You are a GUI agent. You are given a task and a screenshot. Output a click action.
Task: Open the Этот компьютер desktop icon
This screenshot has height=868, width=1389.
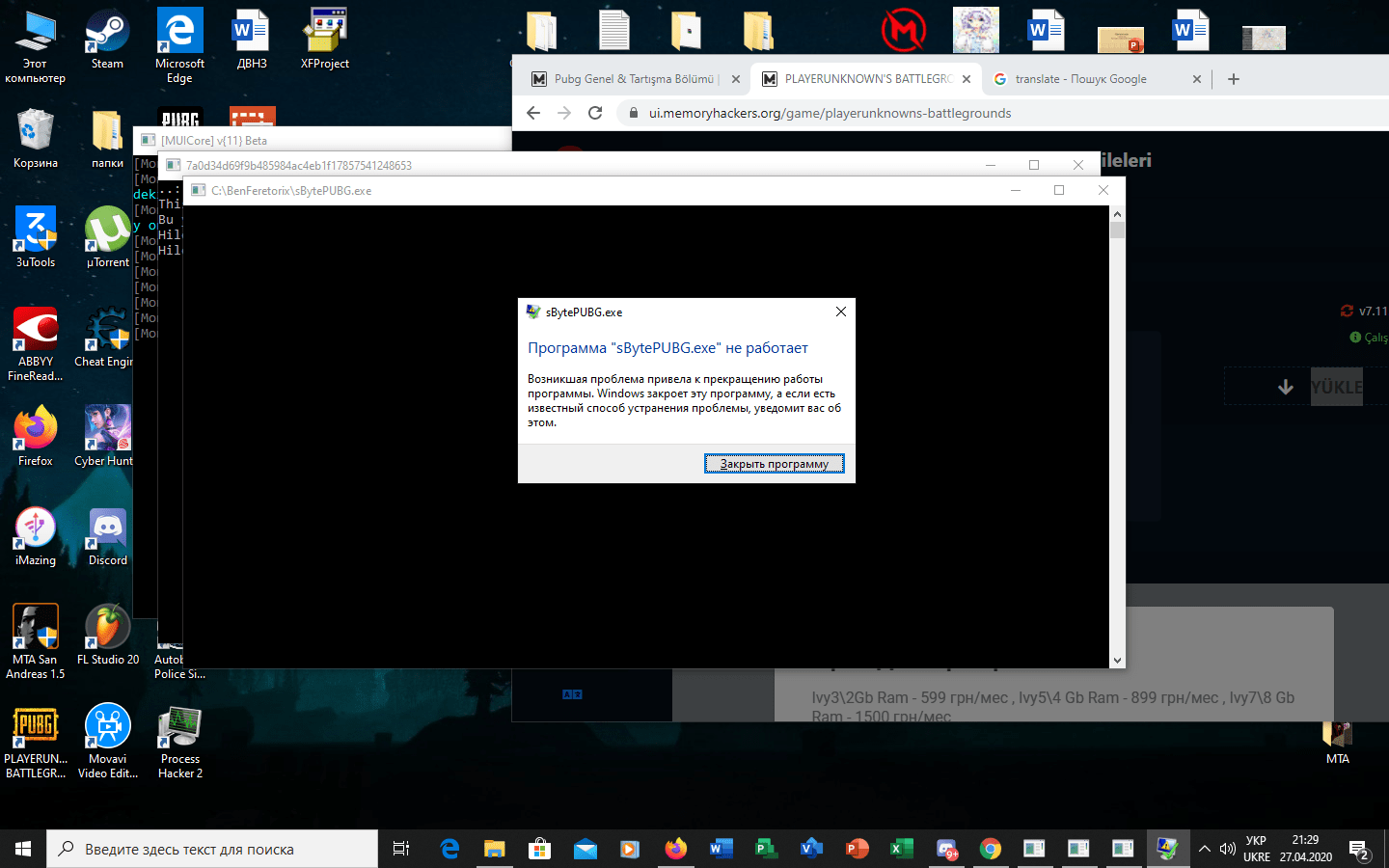click(36, 46)
